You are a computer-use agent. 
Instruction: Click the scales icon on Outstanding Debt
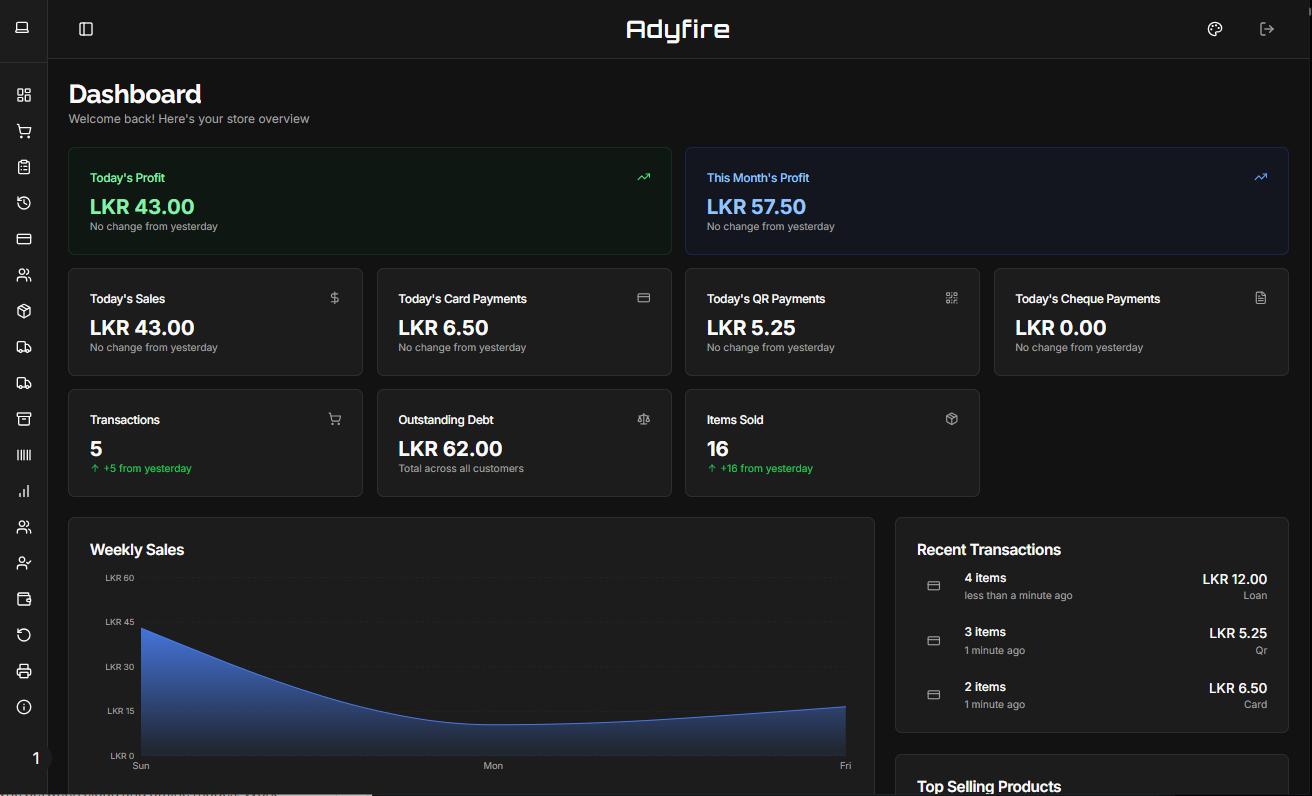(x=644, y=419)
